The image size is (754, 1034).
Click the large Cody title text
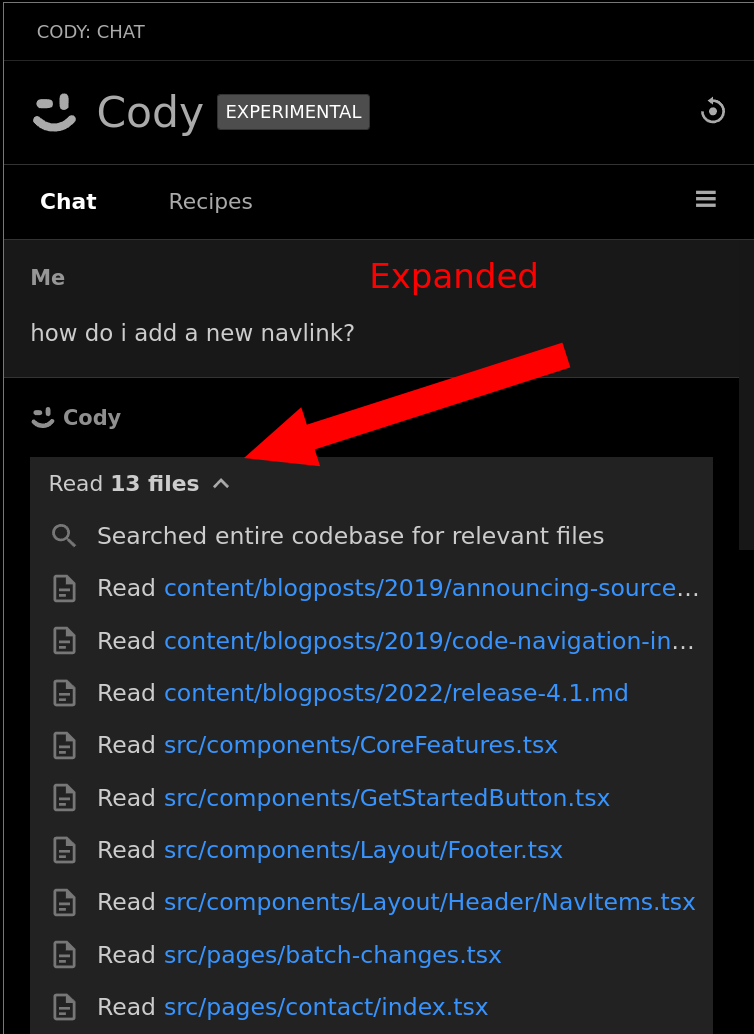[x=150, y=113]
